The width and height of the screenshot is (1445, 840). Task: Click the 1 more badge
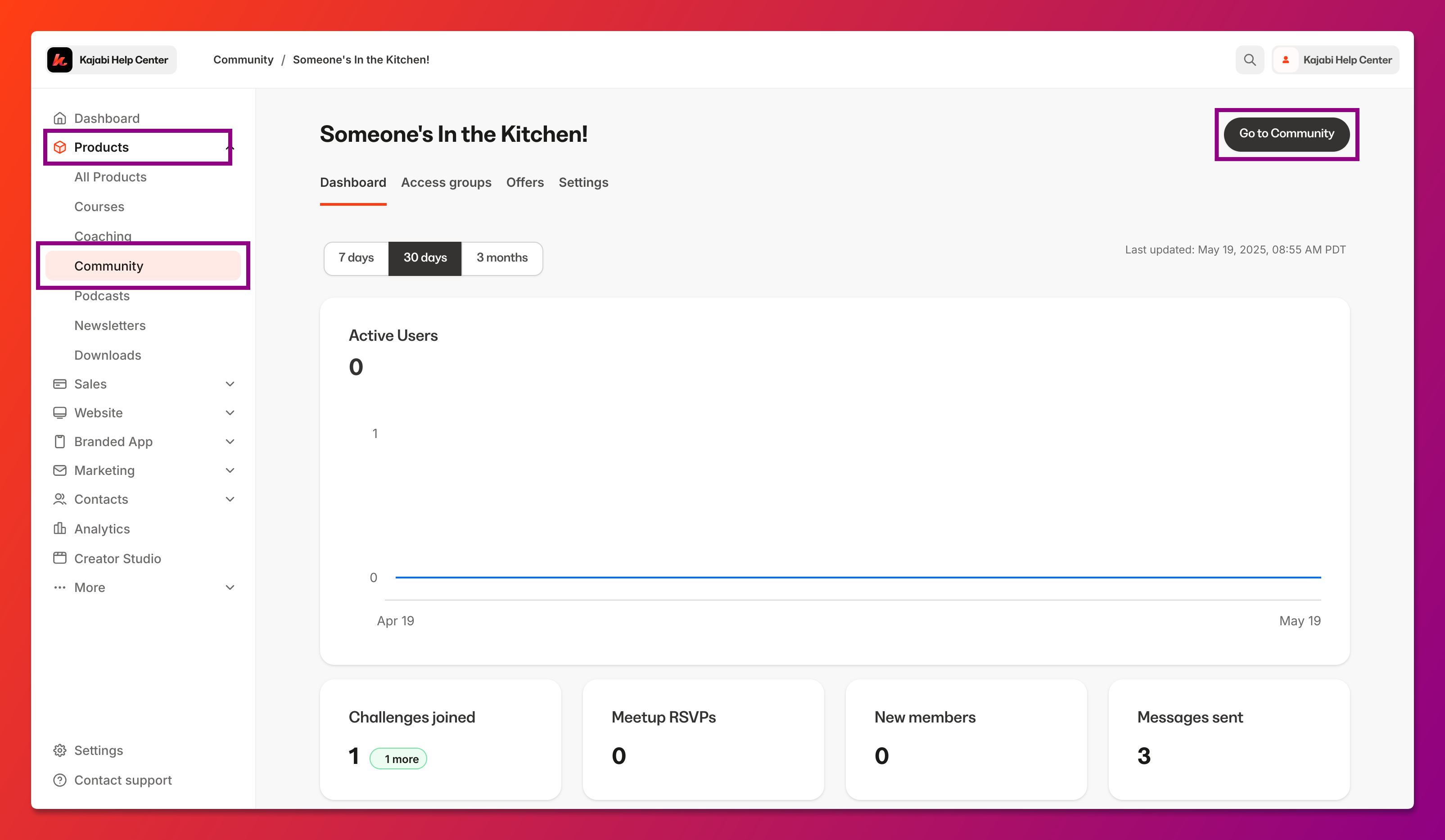pyautogui.click(x=398, y=759)
